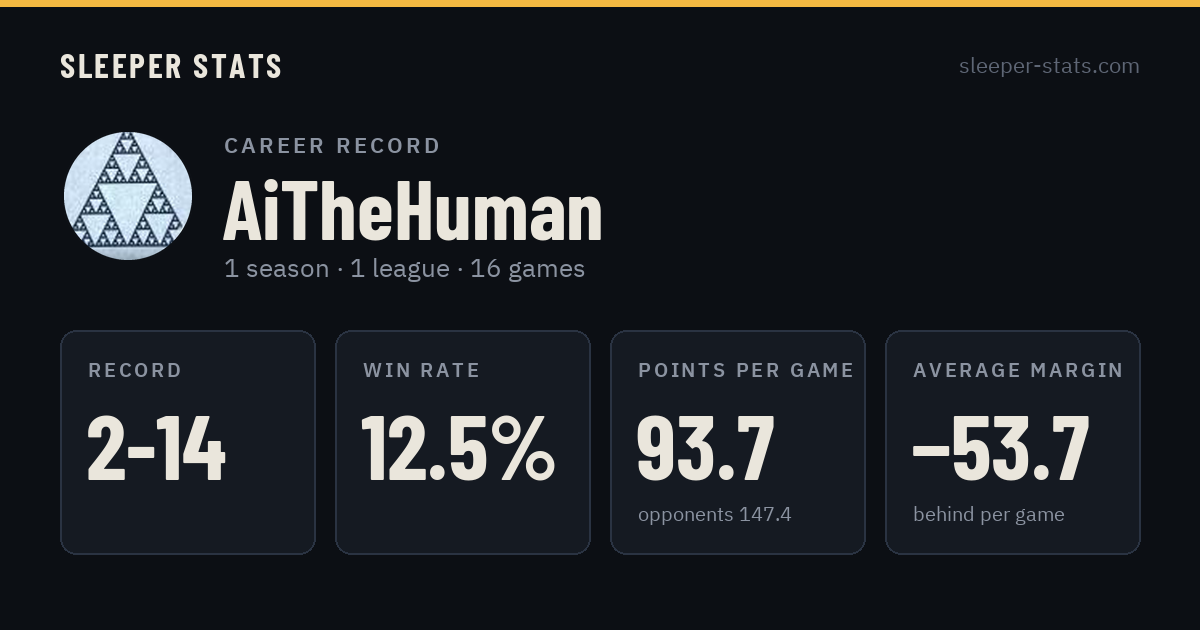The image size is (1200, 630).
Task: Click the AVERAGE MARGIN title label
Action: point(1018,371)
